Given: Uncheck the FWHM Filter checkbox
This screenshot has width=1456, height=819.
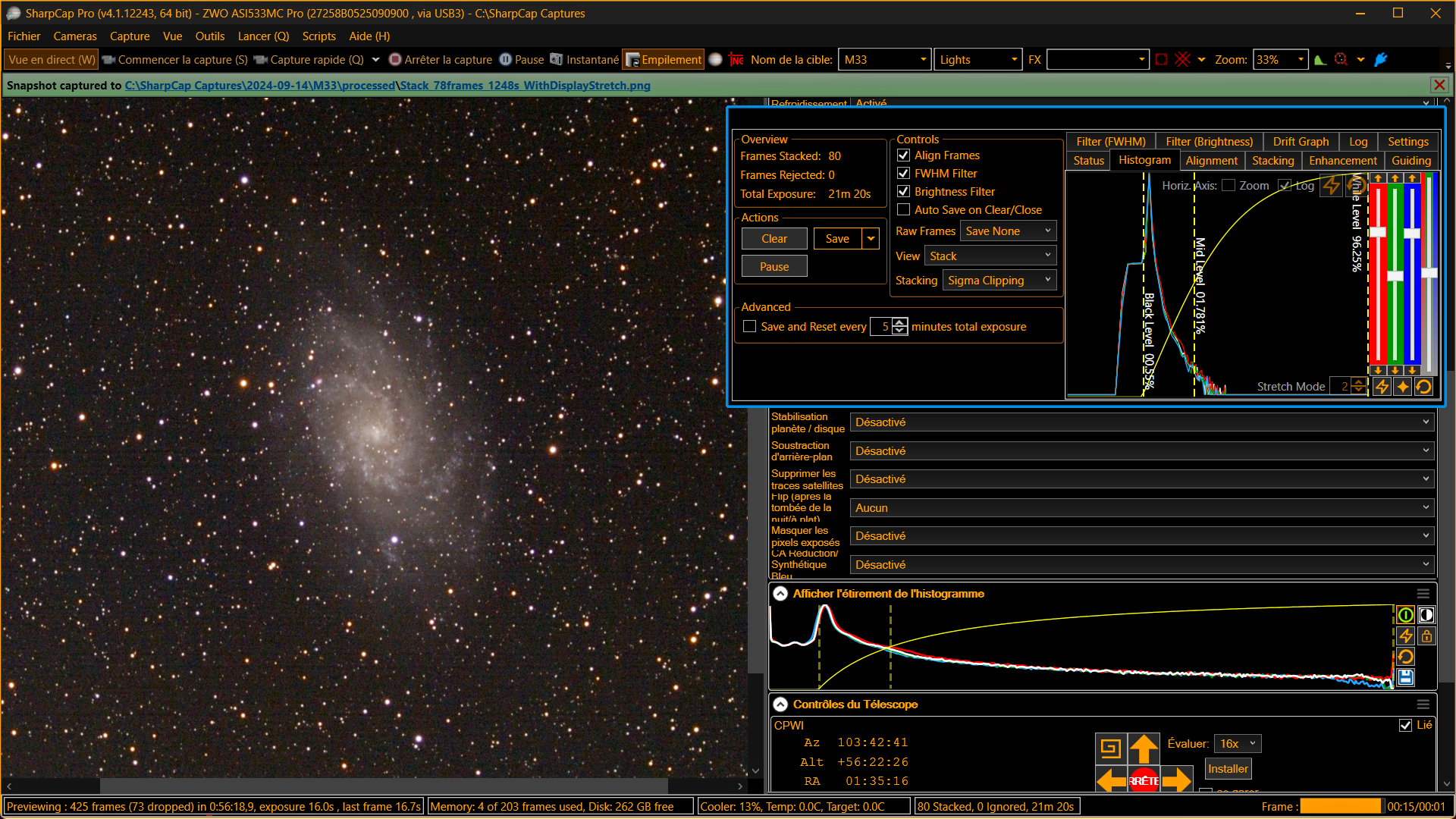Looking at the screenshot, I should [903, 174].
